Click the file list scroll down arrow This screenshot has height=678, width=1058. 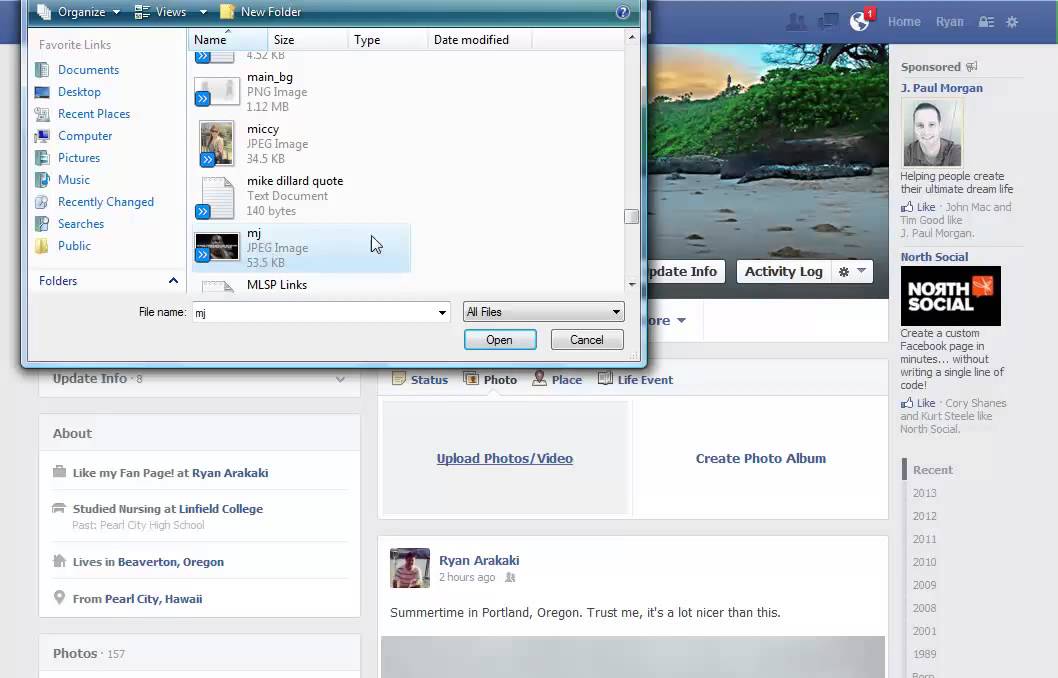[x=632, y=284]
